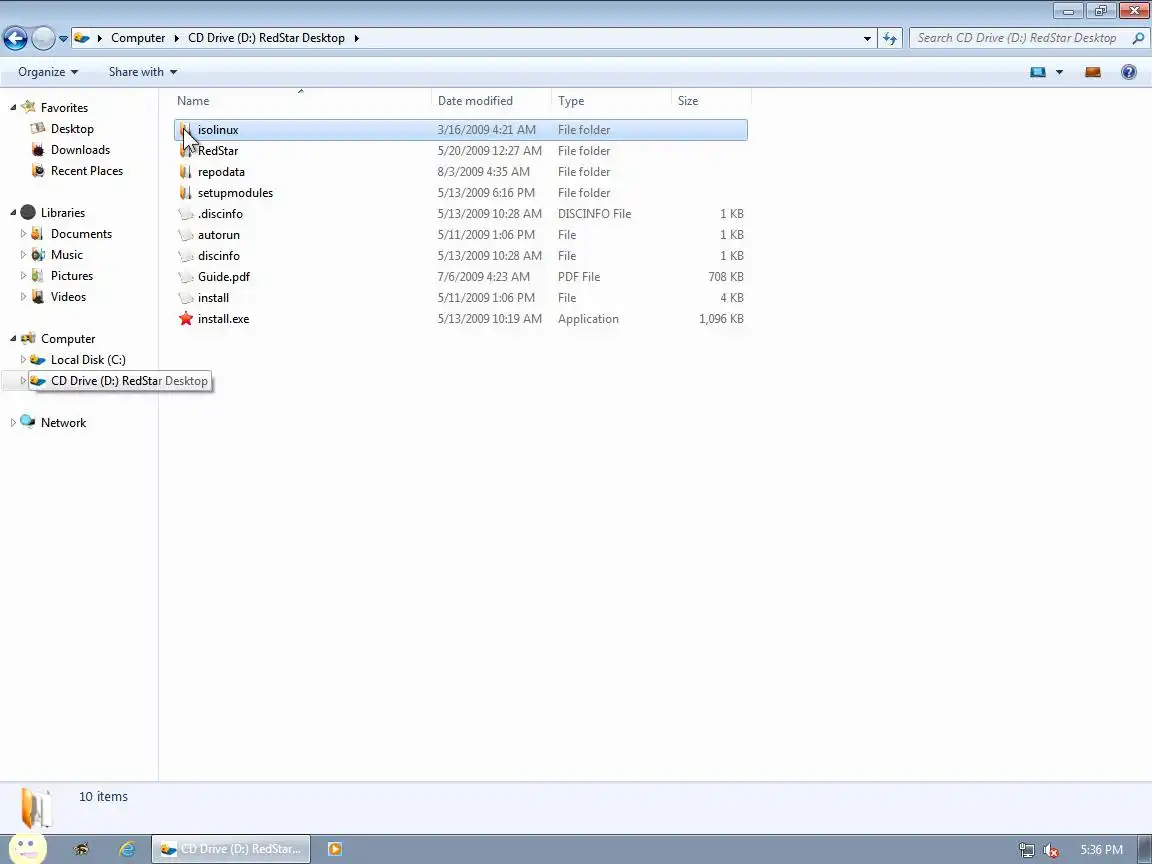Screen dimensions: 1152x864
Task: Open the Organize menu
Action: pyautogui.click(x=48, y=72)
